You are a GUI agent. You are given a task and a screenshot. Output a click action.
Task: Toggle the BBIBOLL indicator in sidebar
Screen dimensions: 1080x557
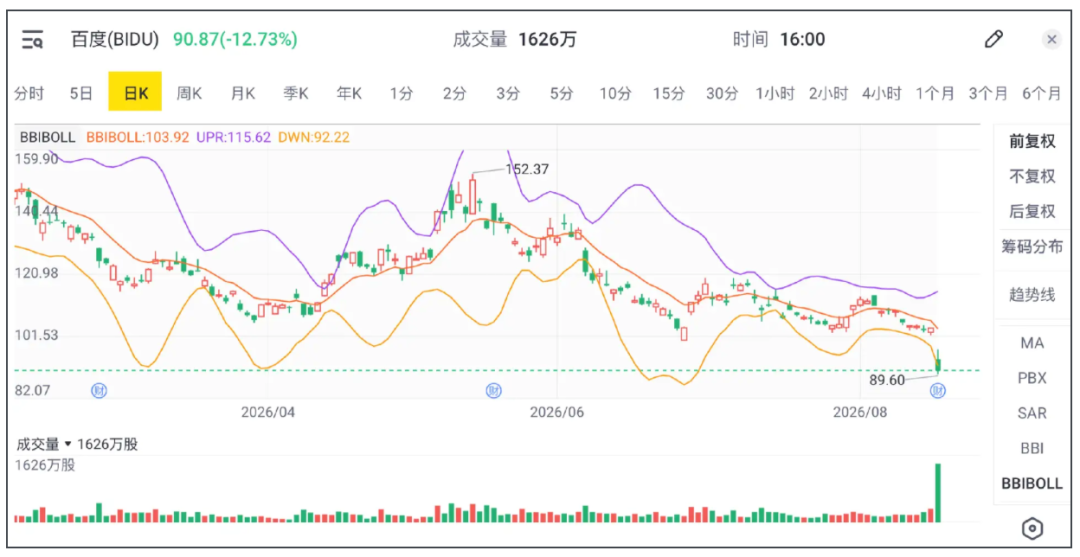point(1032,483)
